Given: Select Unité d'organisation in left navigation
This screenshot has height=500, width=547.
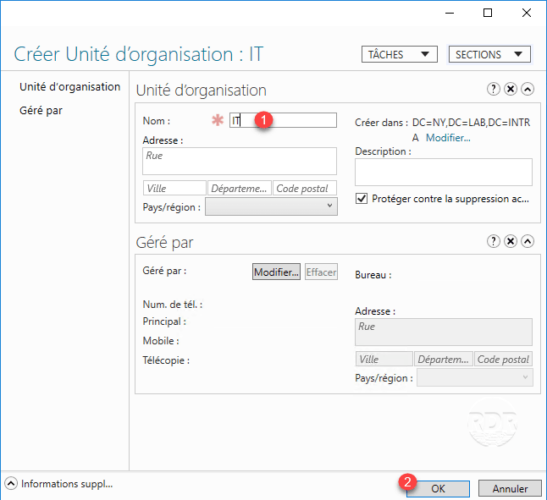Looking at the screenshot, I should (70, 87).
